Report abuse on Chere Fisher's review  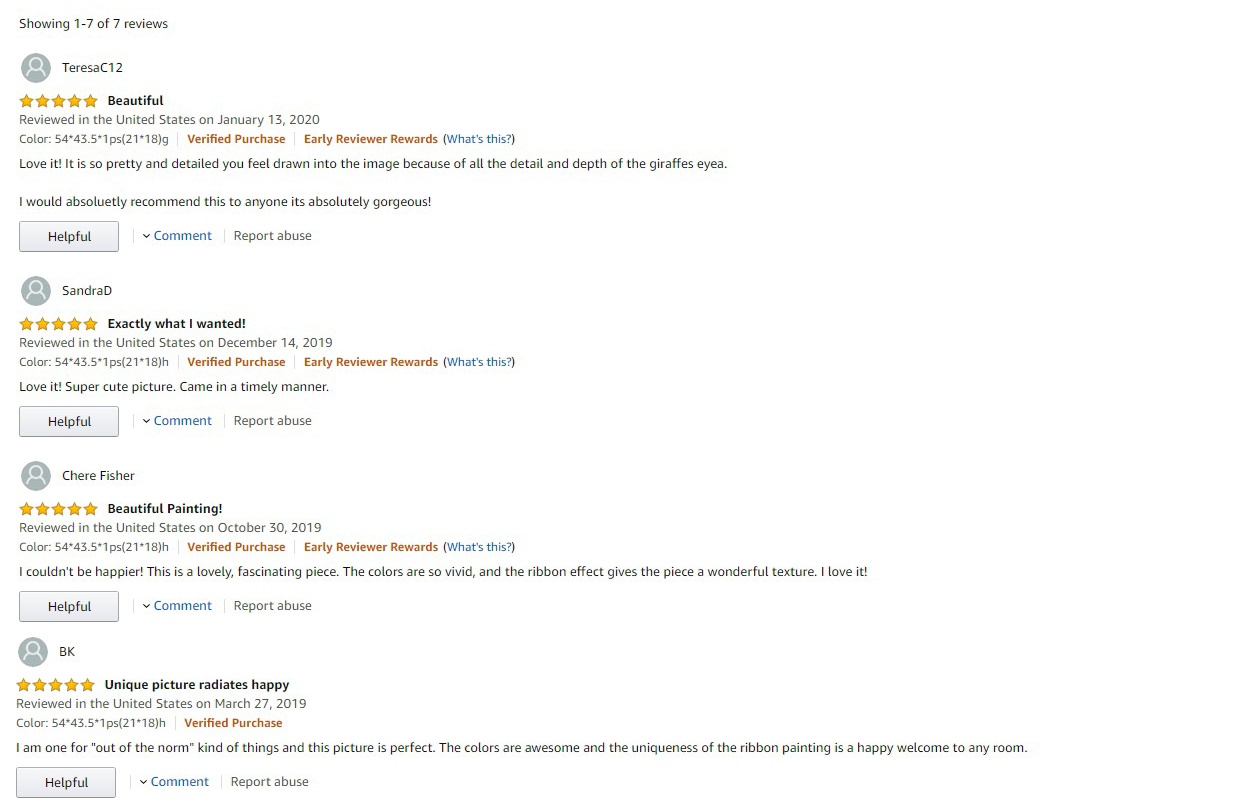pyautogui.click(x=273, y=606)
